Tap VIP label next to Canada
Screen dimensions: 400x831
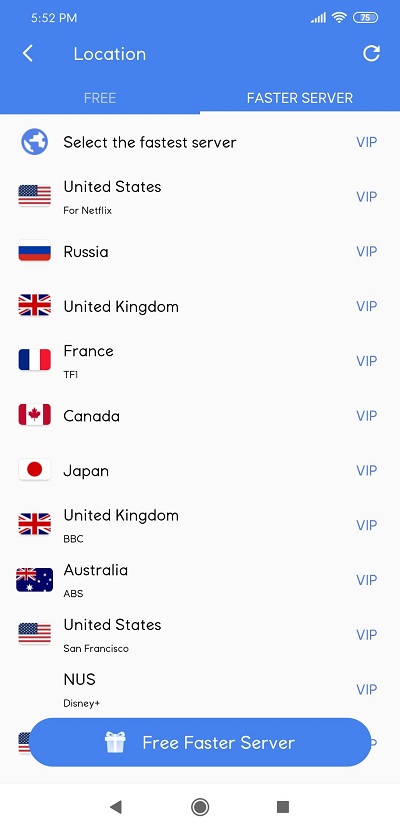pyautogui.click(x=367, y=416)
